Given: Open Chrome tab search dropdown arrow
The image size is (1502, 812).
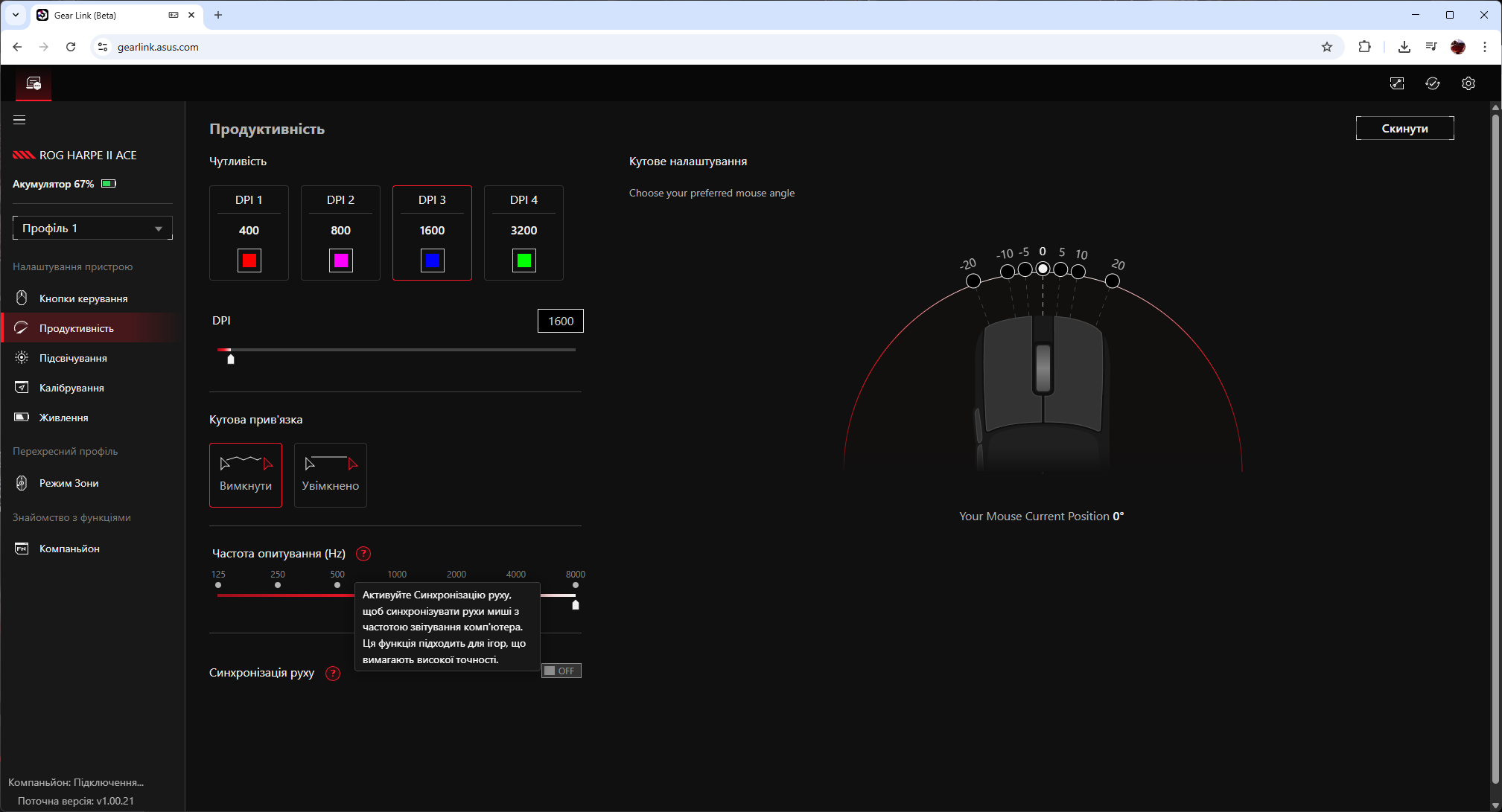Looking at the screenshot, I should 16,15.
